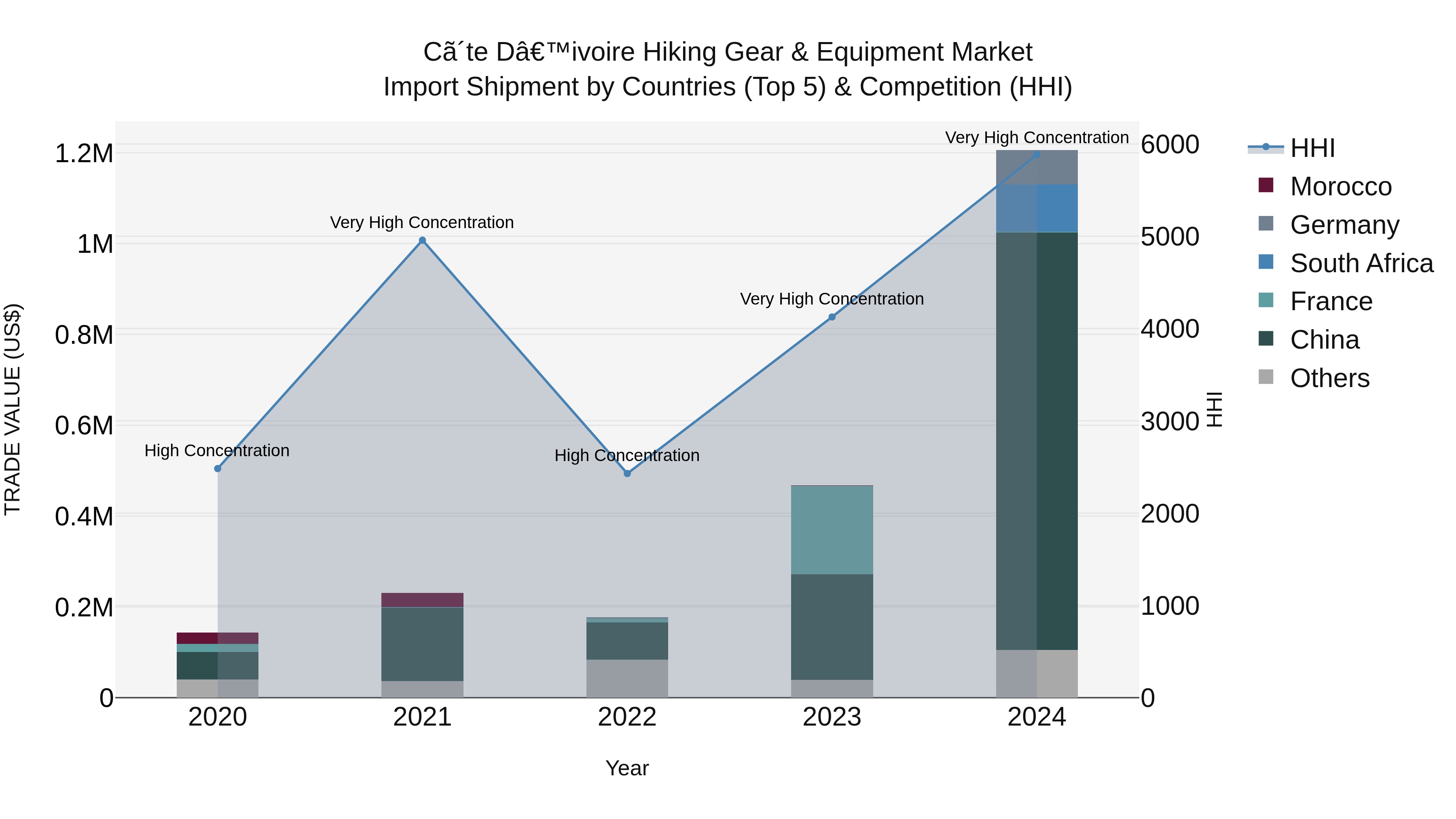Click the 1M left axis tick label
1456x819 pixels.
pos(95,244)
